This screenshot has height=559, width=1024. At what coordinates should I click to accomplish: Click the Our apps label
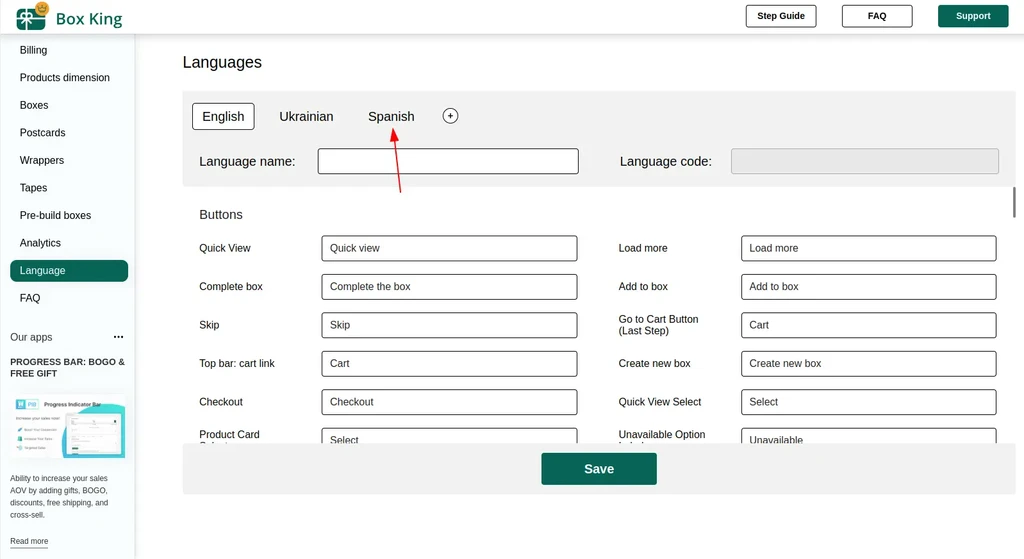click(x=31, y=337)
